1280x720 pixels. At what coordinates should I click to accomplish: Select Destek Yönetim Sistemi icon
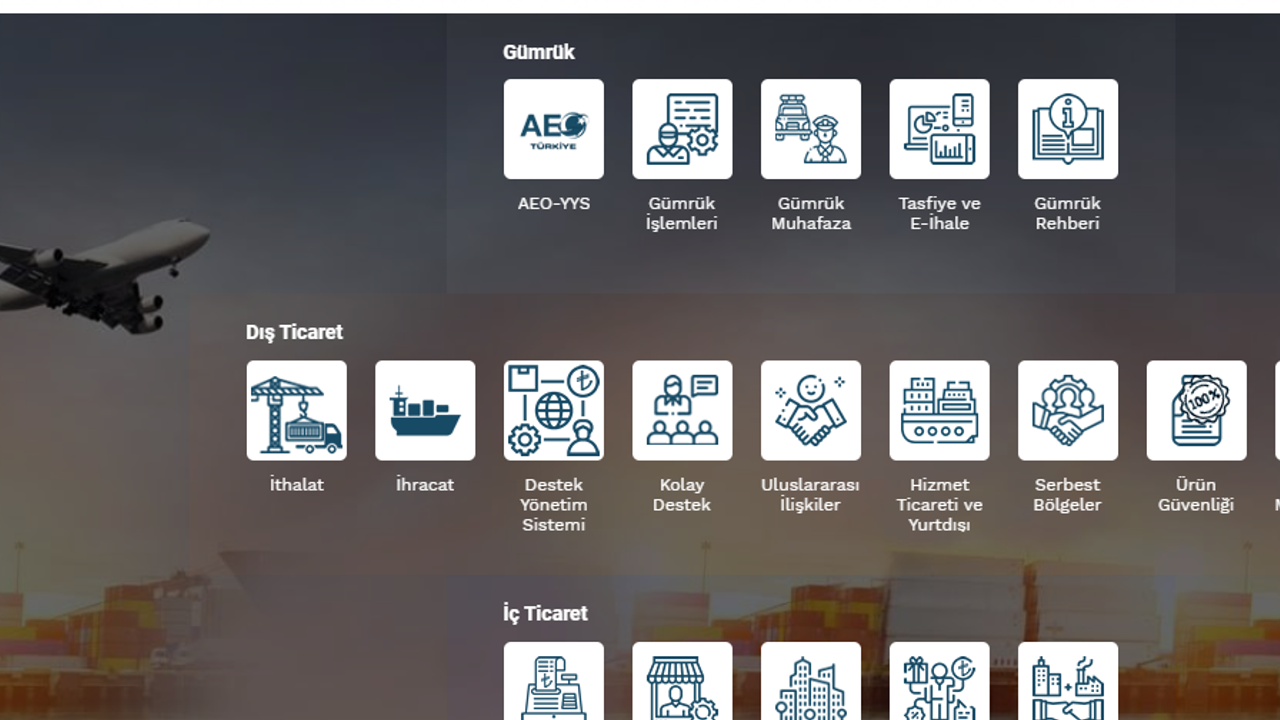[553, 410]
